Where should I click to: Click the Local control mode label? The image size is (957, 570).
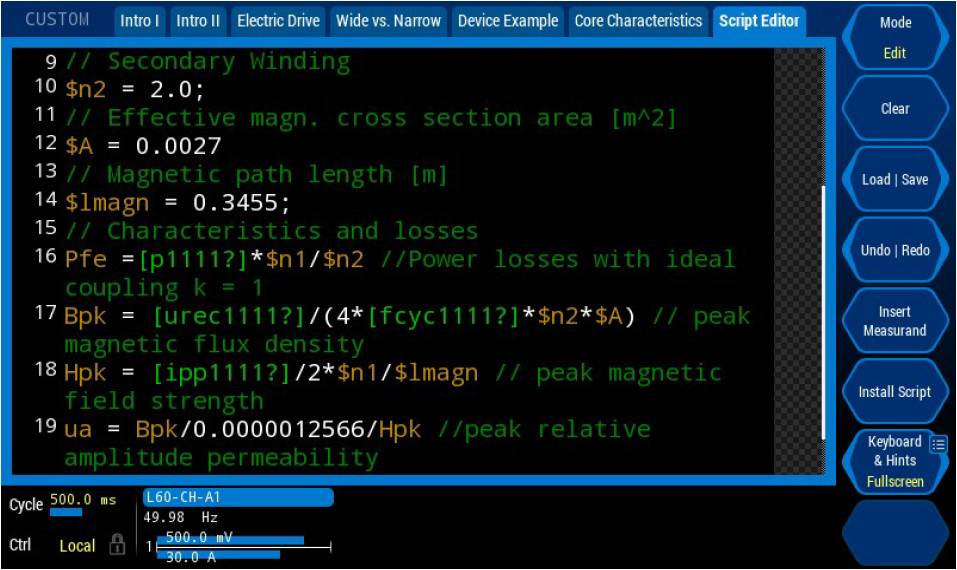pyautogui.click(x=77, y=546)
